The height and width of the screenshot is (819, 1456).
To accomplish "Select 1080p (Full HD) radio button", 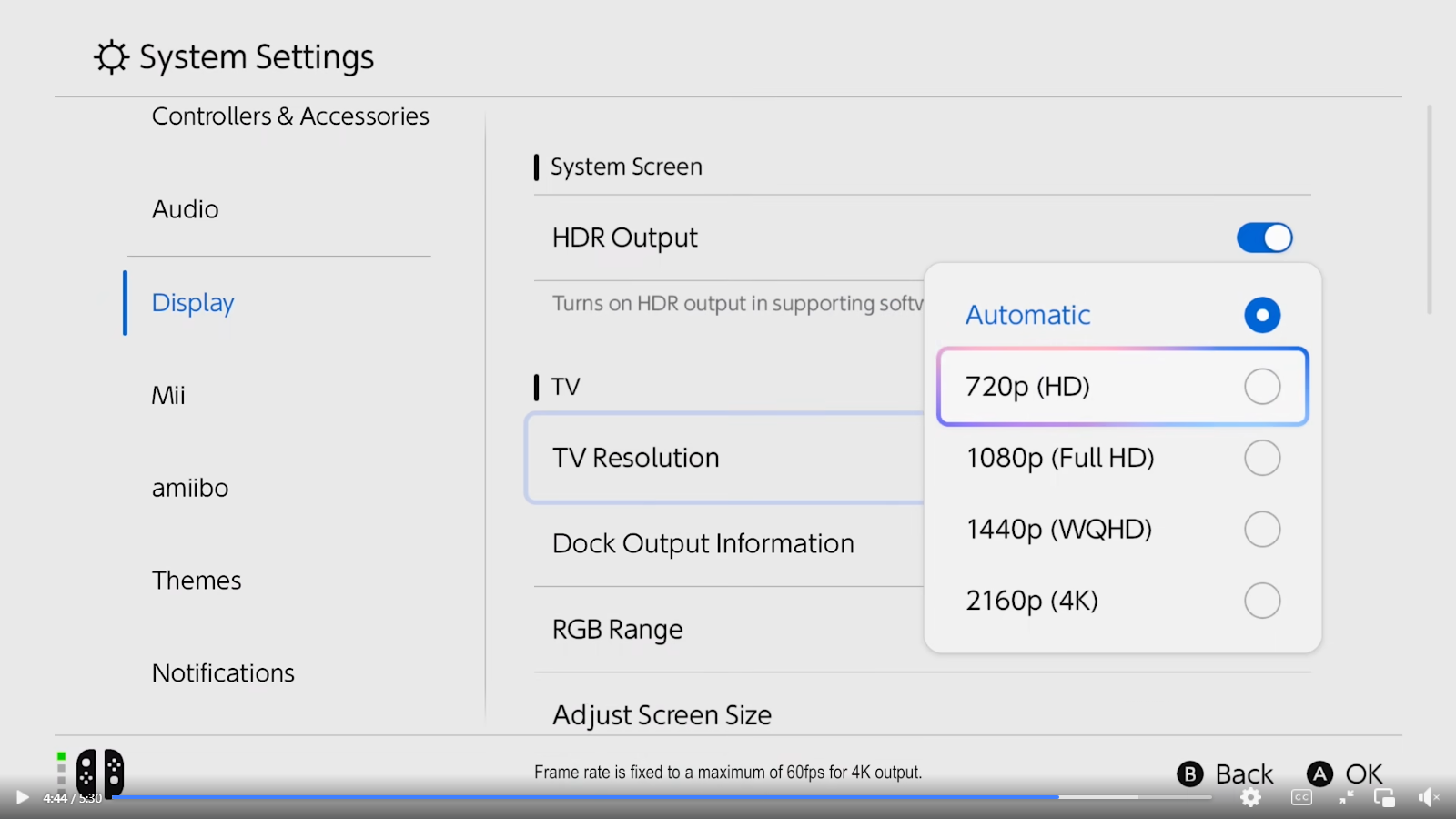I will point(1262,458).
